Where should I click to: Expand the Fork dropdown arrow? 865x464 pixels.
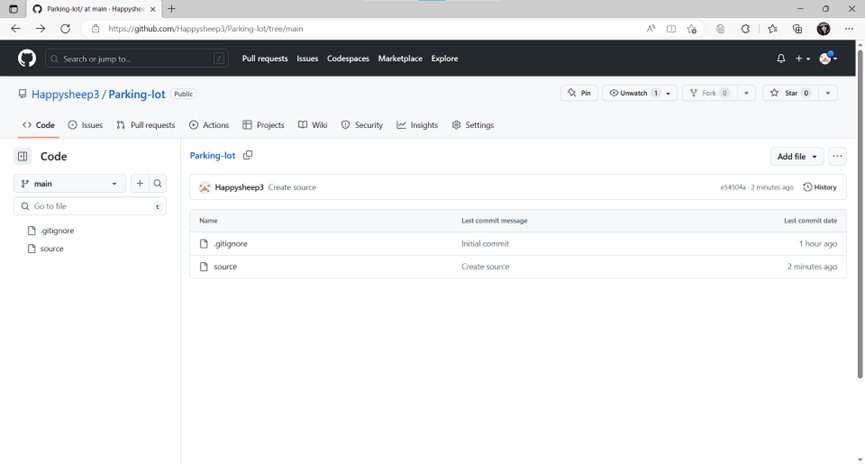(746, 93)
